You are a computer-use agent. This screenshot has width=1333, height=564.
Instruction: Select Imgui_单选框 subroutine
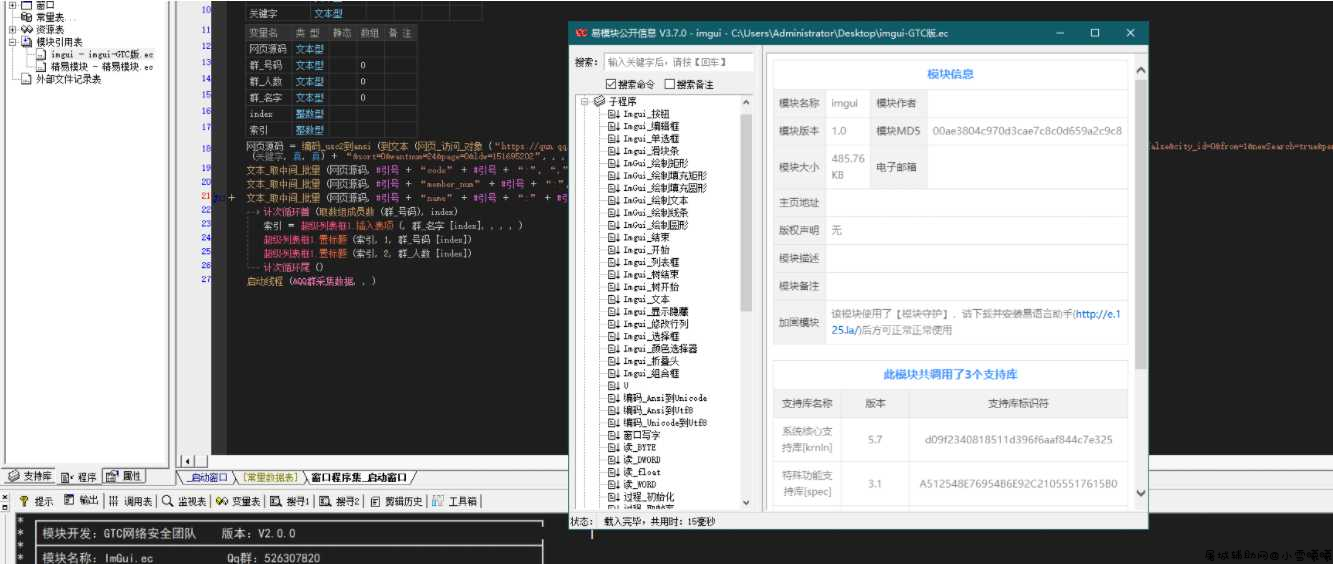[x=651, y=138]
